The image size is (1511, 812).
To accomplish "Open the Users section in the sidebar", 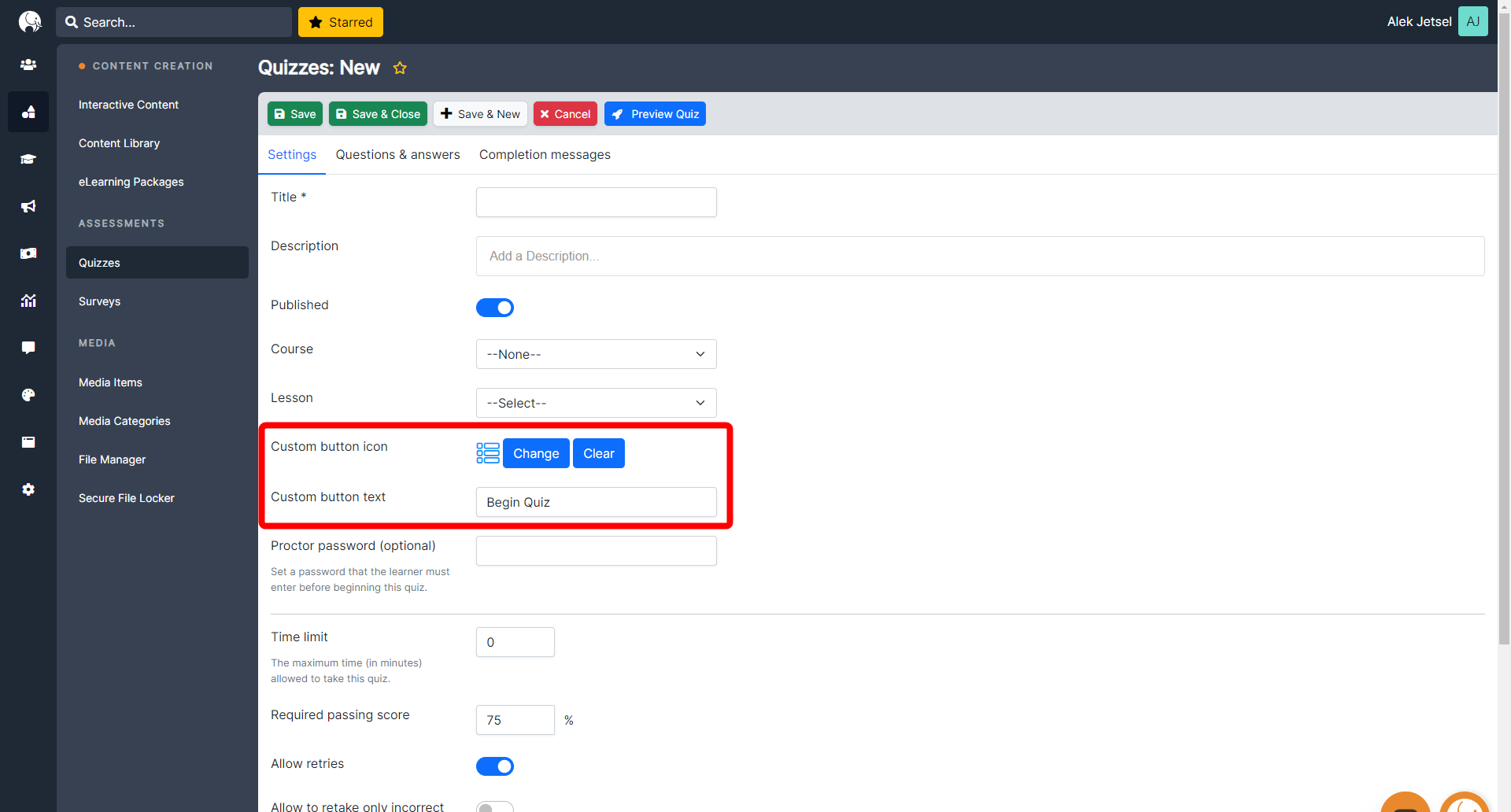I will pos(28,65).
